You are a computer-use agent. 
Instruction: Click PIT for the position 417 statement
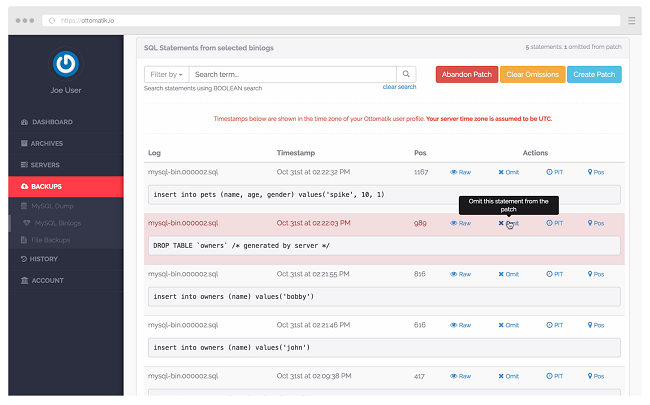point(555,376)
